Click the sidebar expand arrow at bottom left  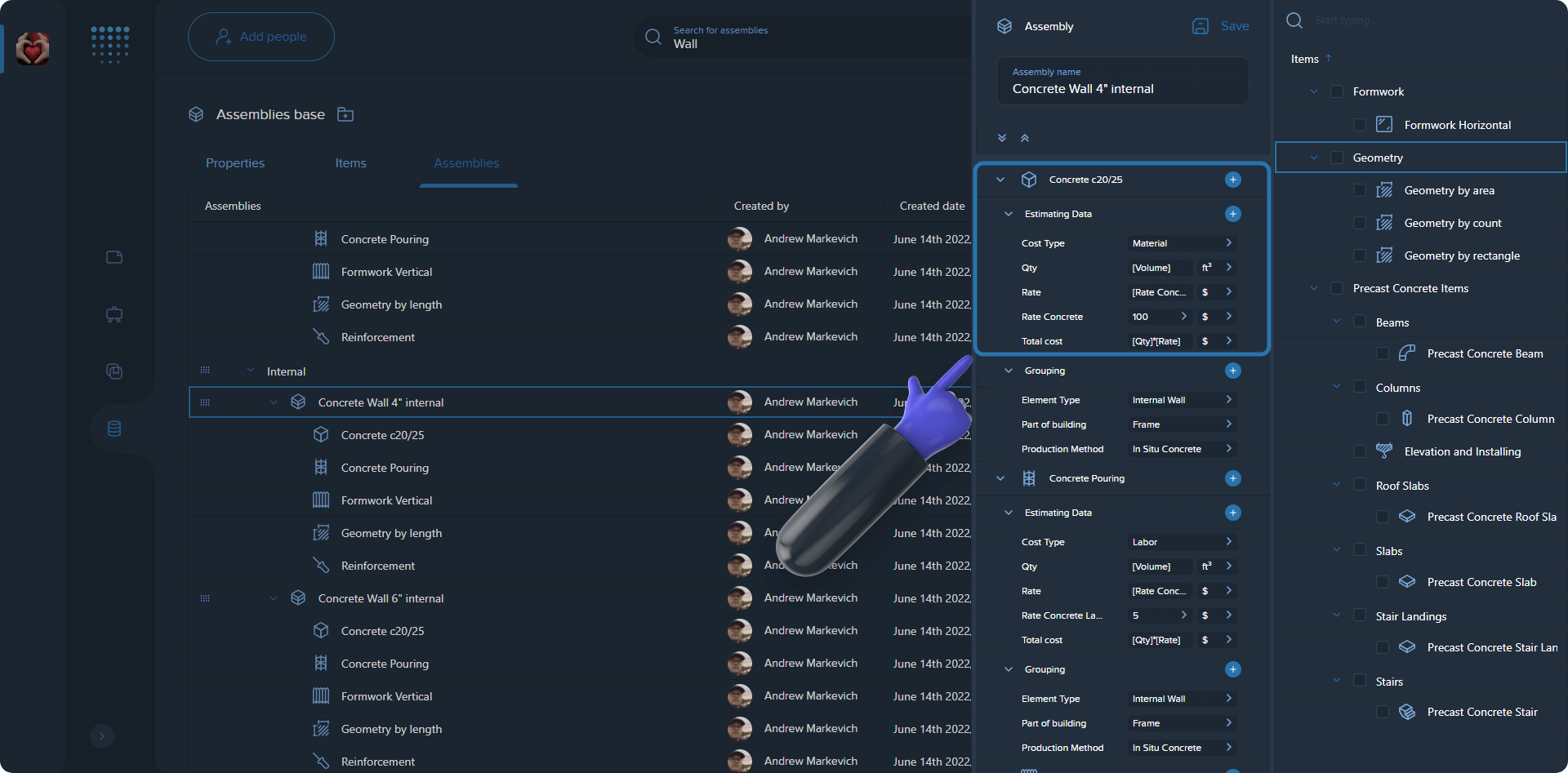pos(102,736)
